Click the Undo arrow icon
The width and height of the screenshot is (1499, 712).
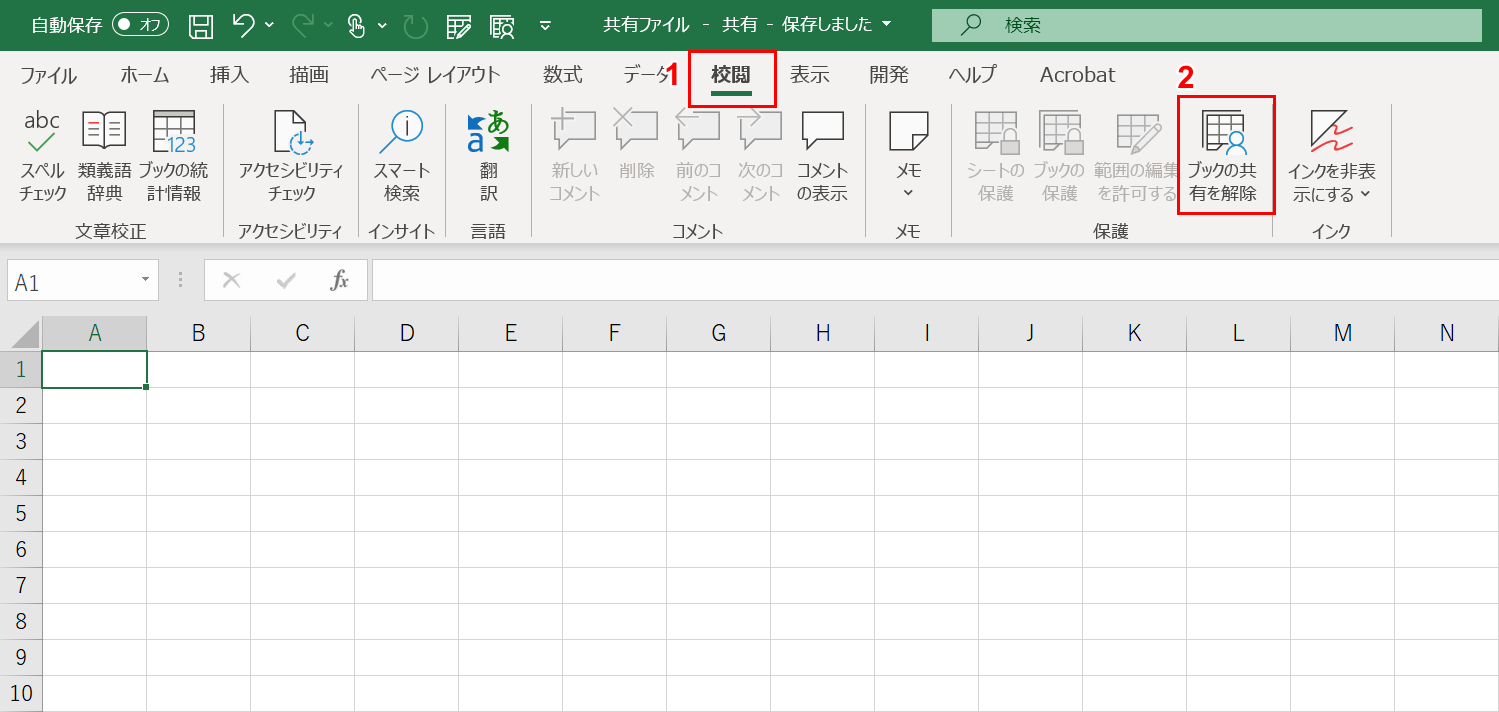(243, 25)
